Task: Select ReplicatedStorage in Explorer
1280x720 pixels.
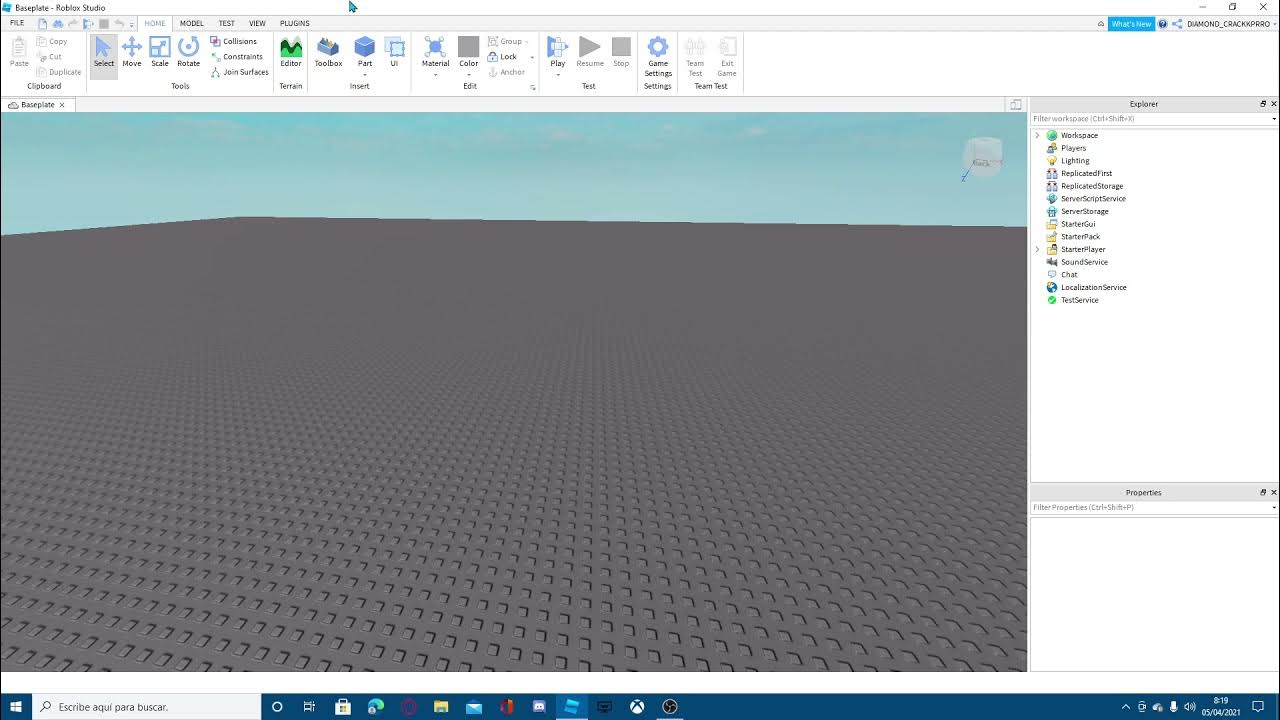Action: [x=1091, y=186]
